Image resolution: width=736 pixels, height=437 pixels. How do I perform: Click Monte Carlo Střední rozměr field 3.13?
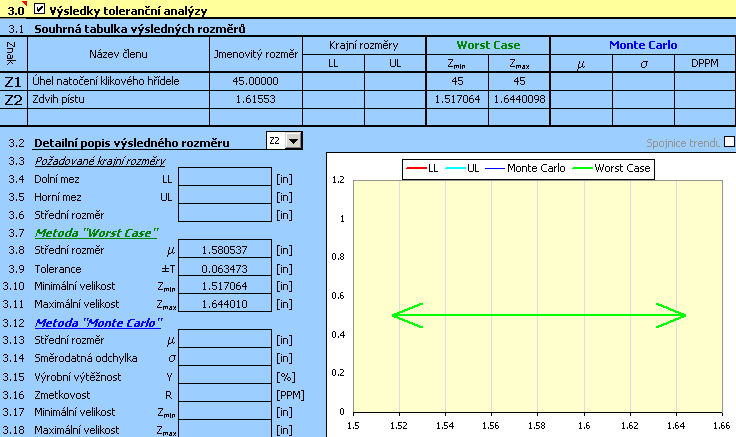tap(225, 339)
